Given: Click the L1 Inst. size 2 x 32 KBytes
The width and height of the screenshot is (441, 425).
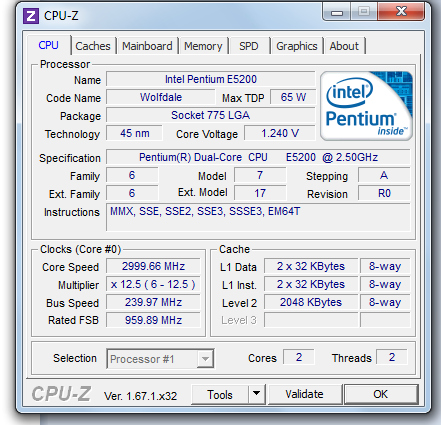Looking at the screenshot, I should click(x=311, y=284).
